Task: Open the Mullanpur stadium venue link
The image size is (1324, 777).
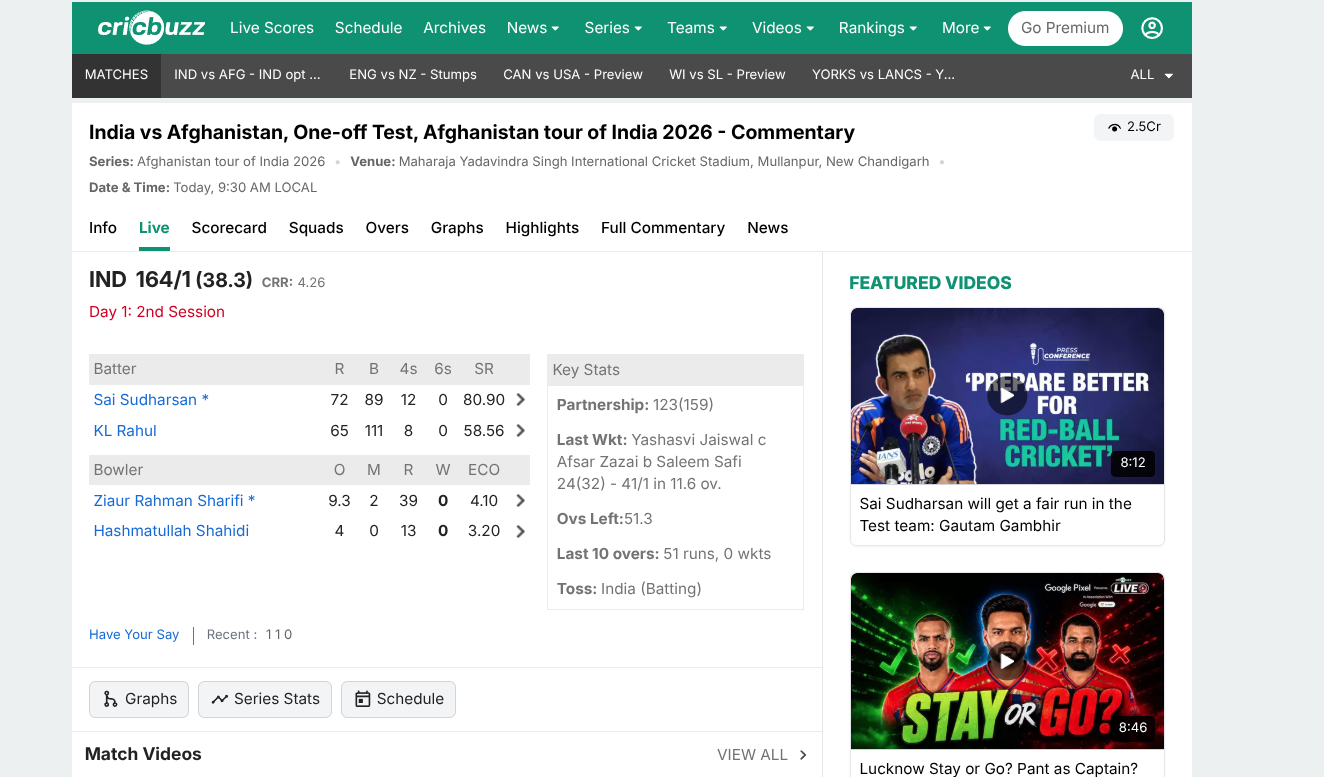Action: tap(664, 162)
